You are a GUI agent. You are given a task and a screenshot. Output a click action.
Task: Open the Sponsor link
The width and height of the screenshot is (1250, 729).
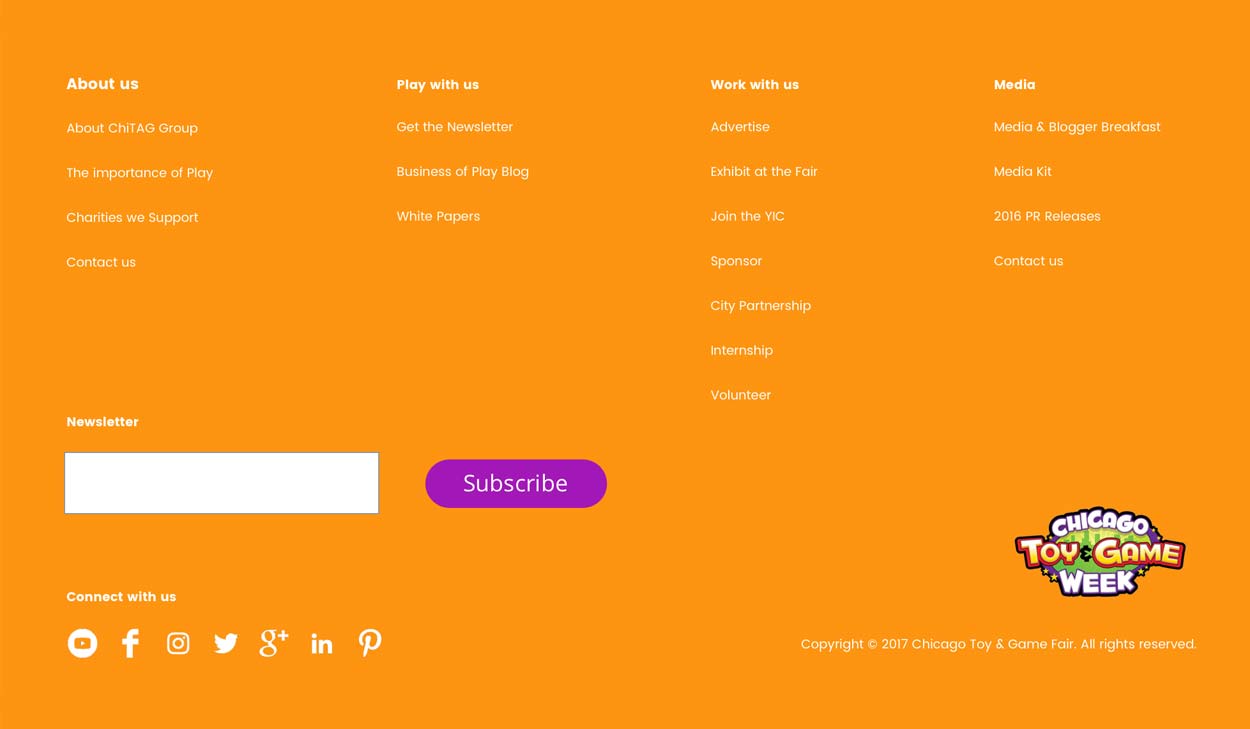pos(736,261)
